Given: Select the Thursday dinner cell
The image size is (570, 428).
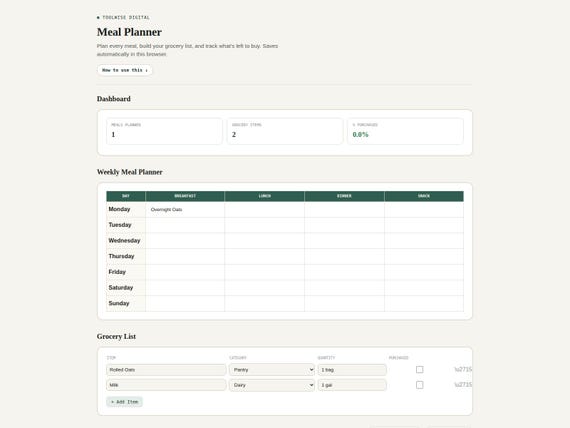Looking at the screenshot, I should [x=344, y=256].
